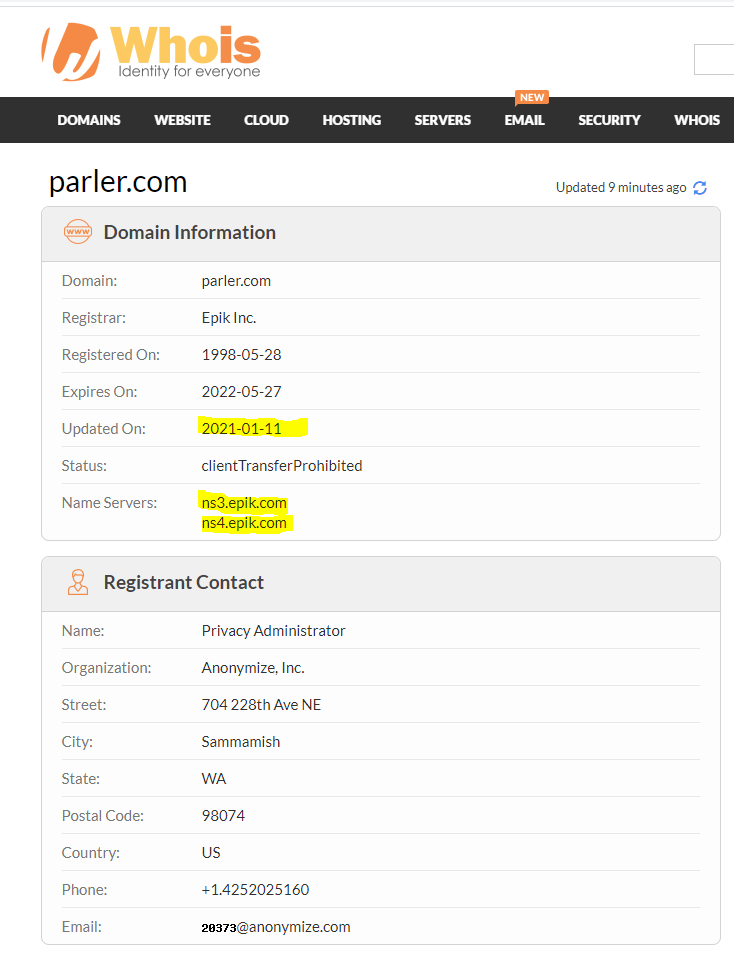Screen dimensions: 734x953
Task: Open the HOSTING menu
Action: [352, 120]
